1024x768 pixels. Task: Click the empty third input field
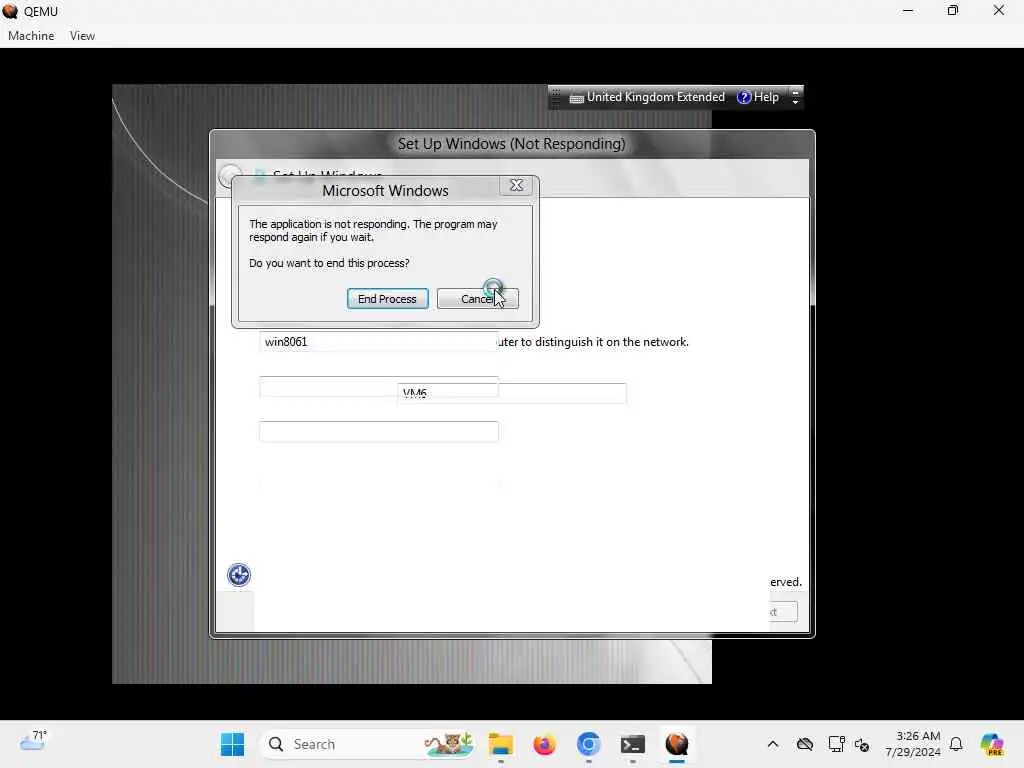coord(378,431)
